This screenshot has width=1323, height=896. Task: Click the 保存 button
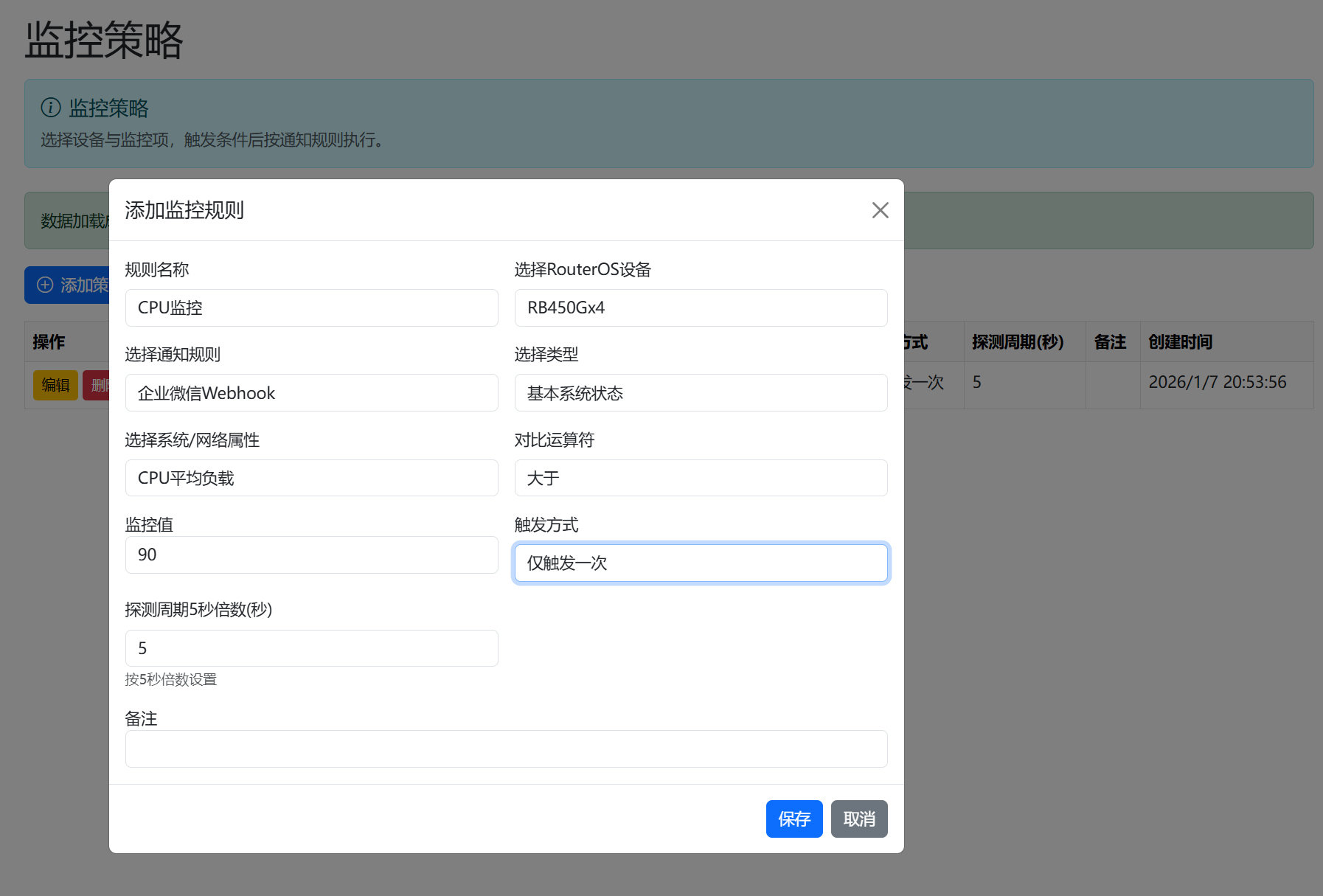[794, 819]
